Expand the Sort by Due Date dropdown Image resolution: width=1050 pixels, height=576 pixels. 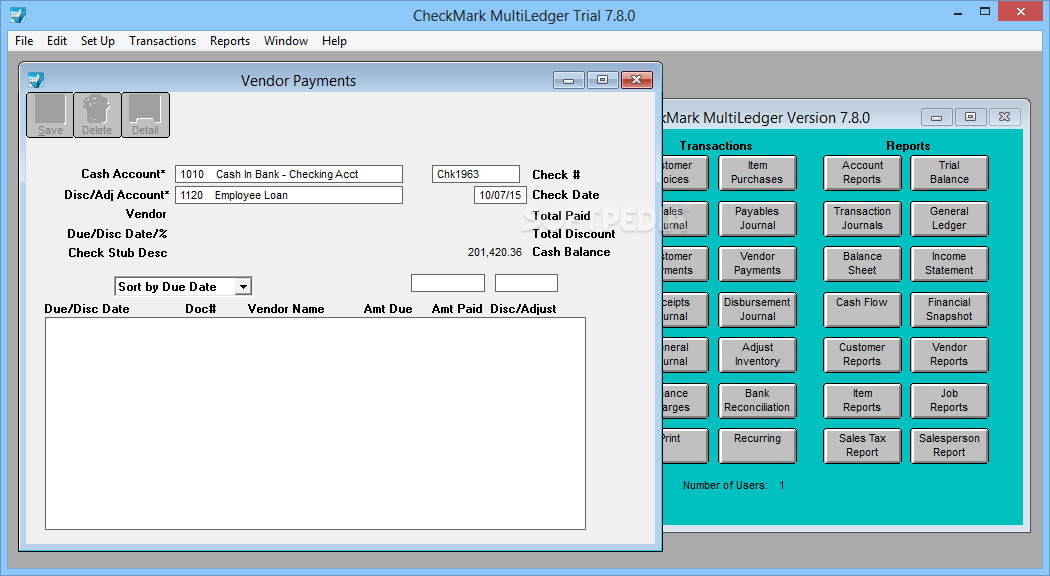click(243, 287)
